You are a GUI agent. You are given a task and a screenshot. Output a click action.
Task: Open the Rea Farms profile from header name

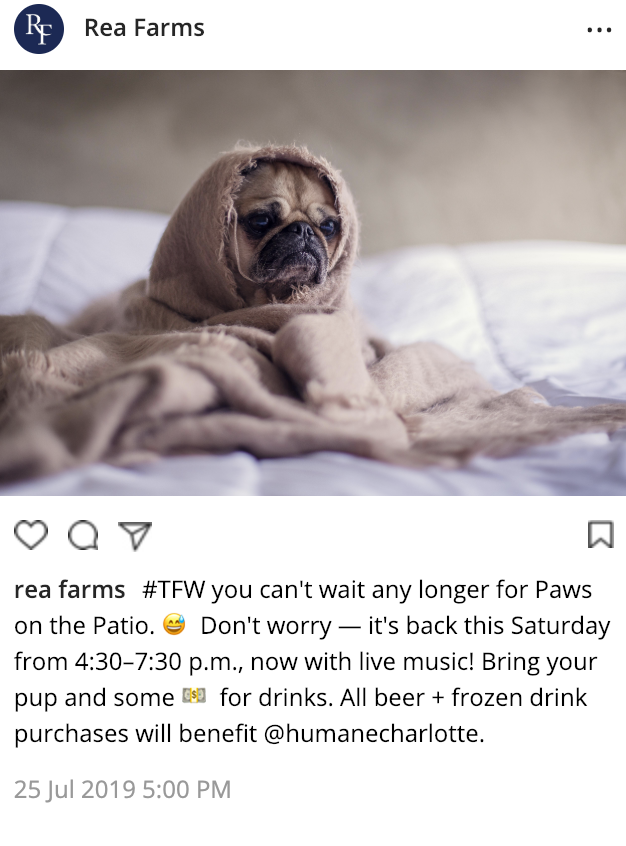tap(144, 28)
